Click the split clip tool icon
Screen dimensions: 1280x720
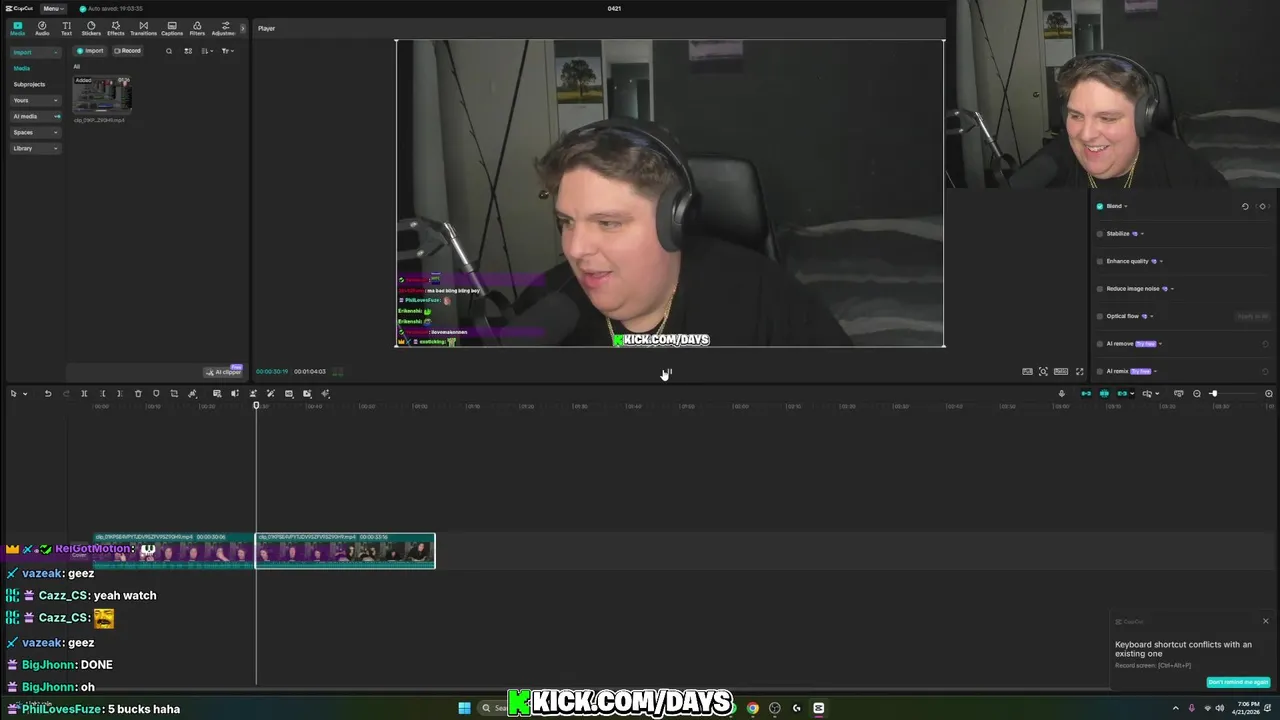tap(84, 394)
